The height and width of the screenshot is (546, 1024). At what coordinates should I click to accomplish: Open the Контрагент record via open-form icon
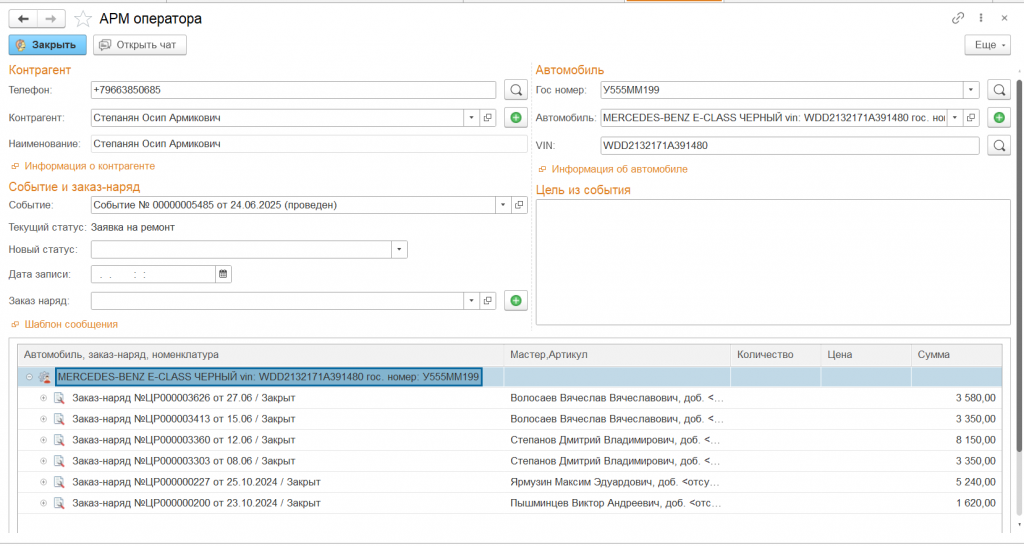point(488,118)
